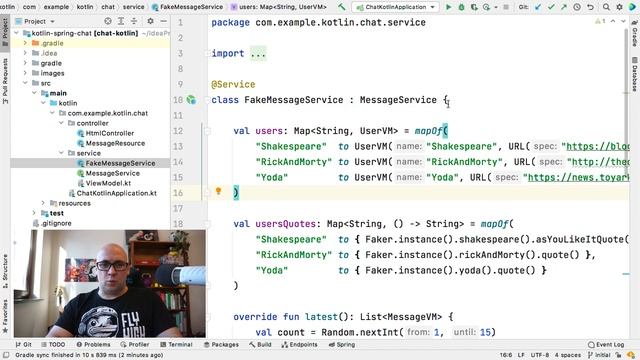
Task: Open the TODO tool window tab
Action: (x=53, y=344)
